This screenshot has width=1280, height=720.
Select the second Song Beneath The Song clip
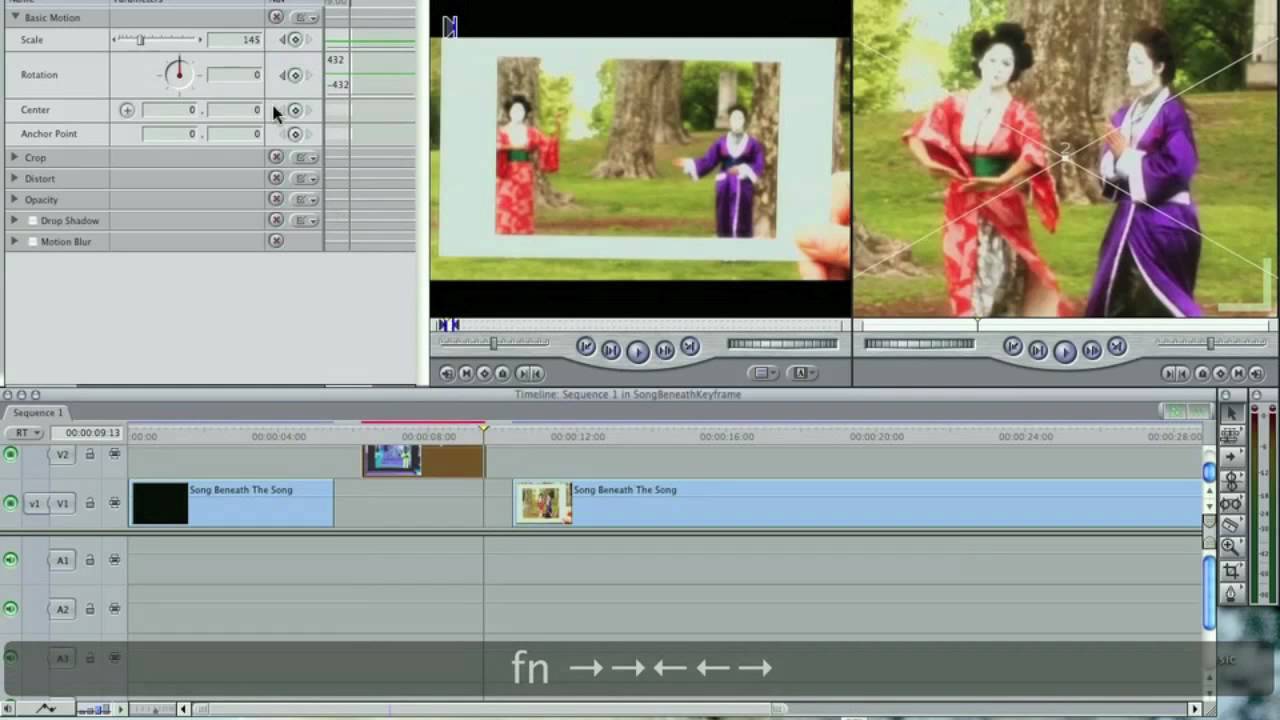(x=857, y=503)
